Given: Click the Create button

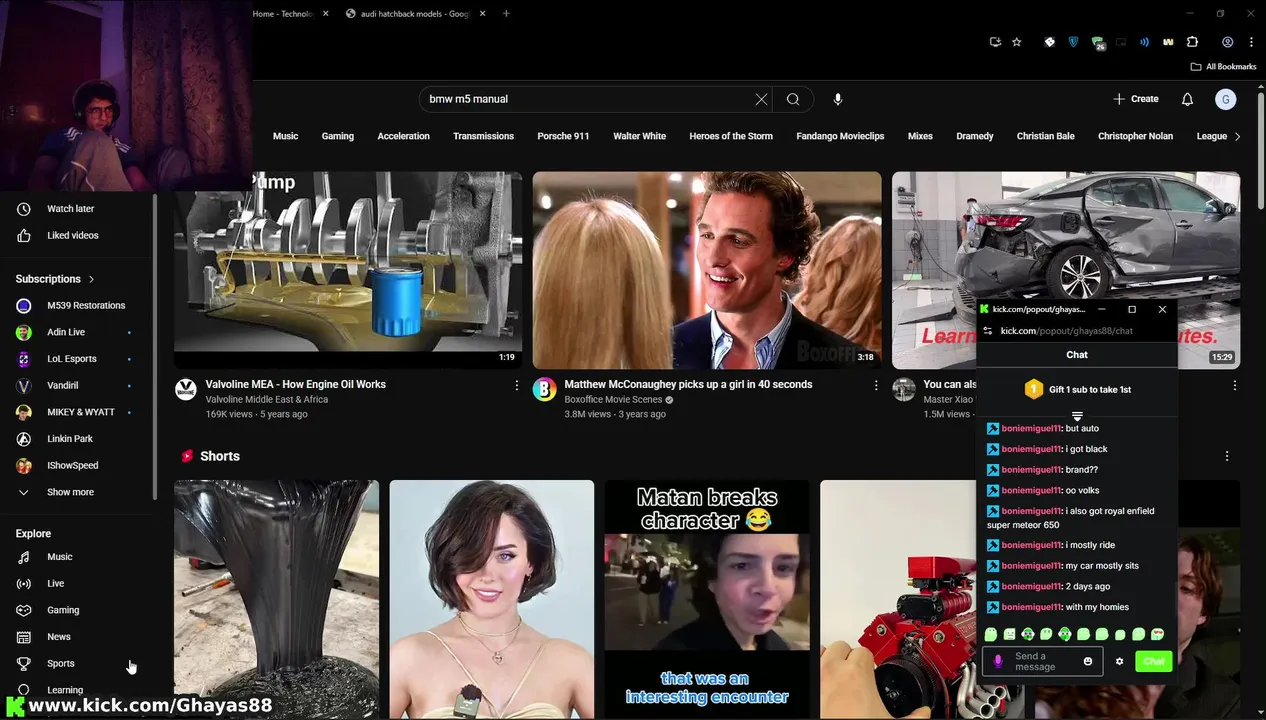Looking at the screenshot, I should 1136,99.
